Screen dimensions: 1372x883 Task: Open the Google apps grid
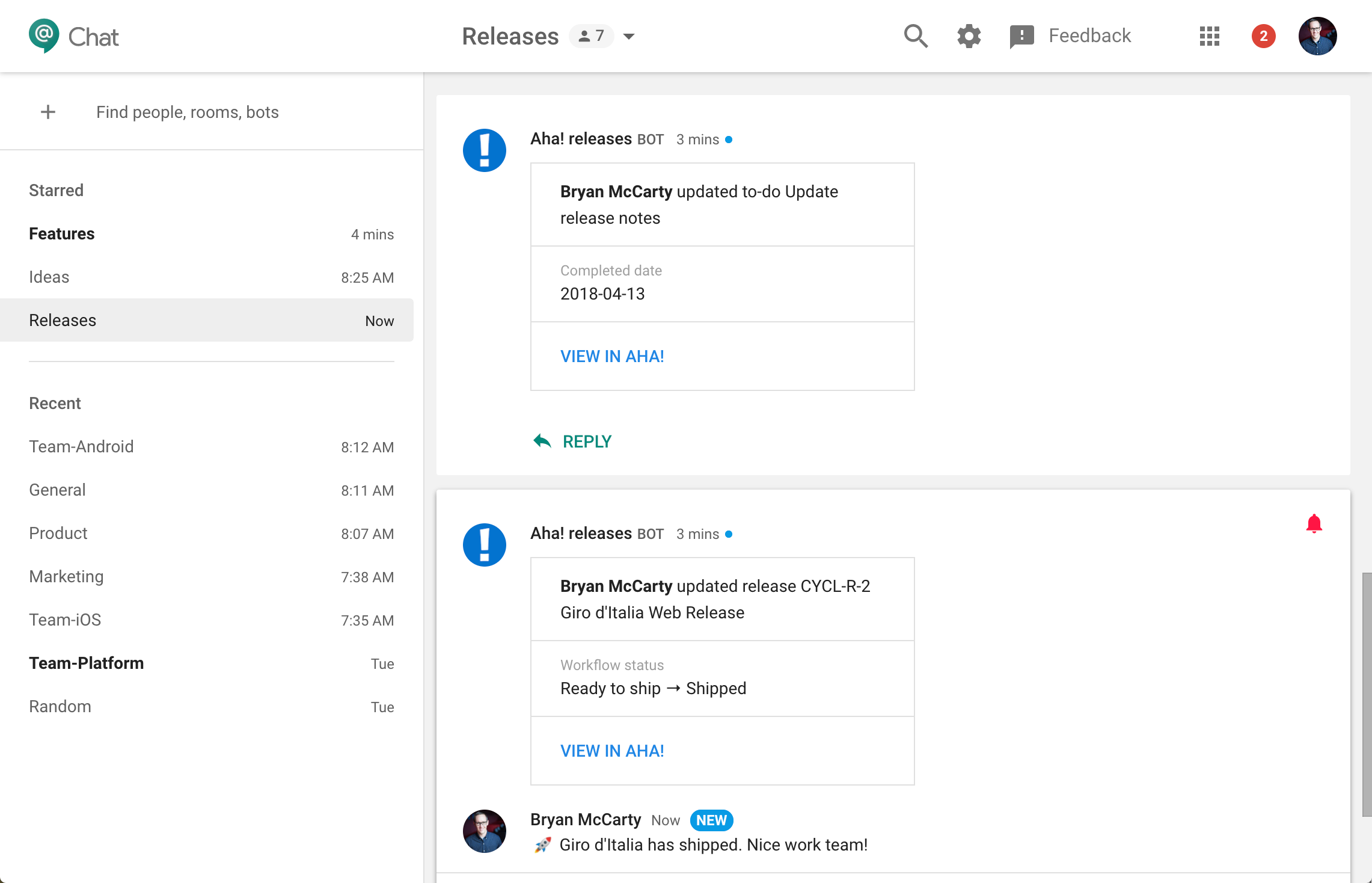click(1208, 36)
